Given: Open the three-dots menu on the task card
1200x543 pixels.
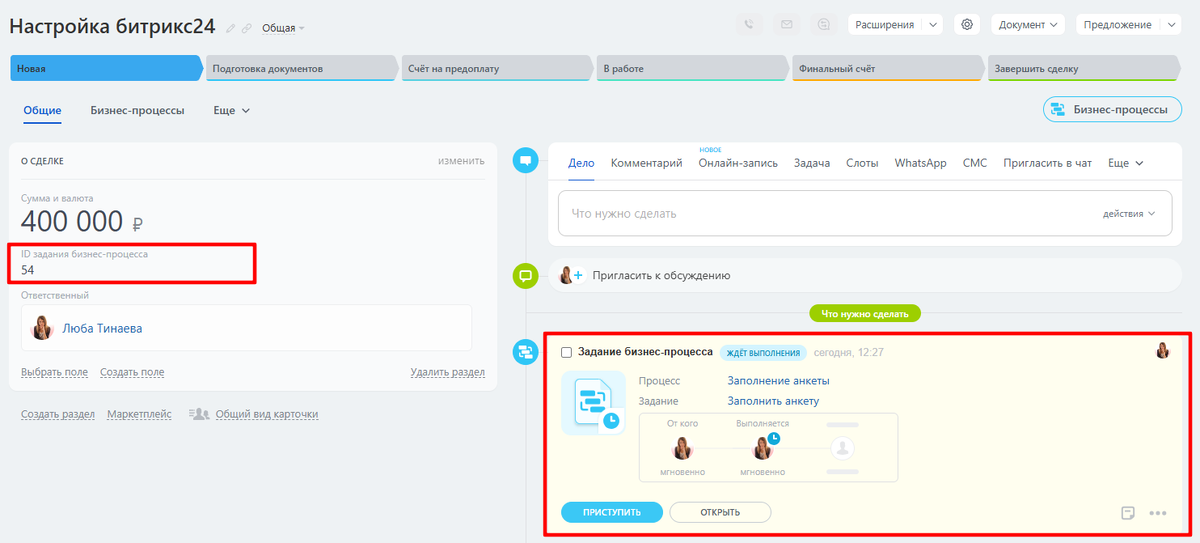Looking at the screenshot, I should pos(1158,513).
